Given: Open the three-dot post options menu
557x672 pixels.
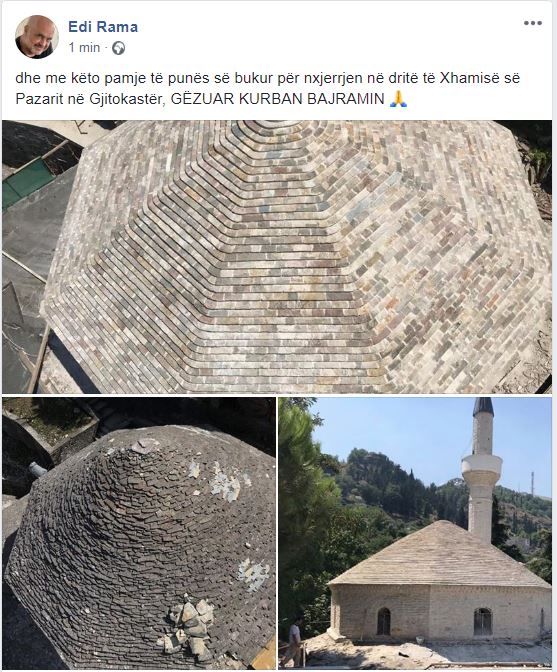Looking at the screenshot, I should (x=533, y=23).
